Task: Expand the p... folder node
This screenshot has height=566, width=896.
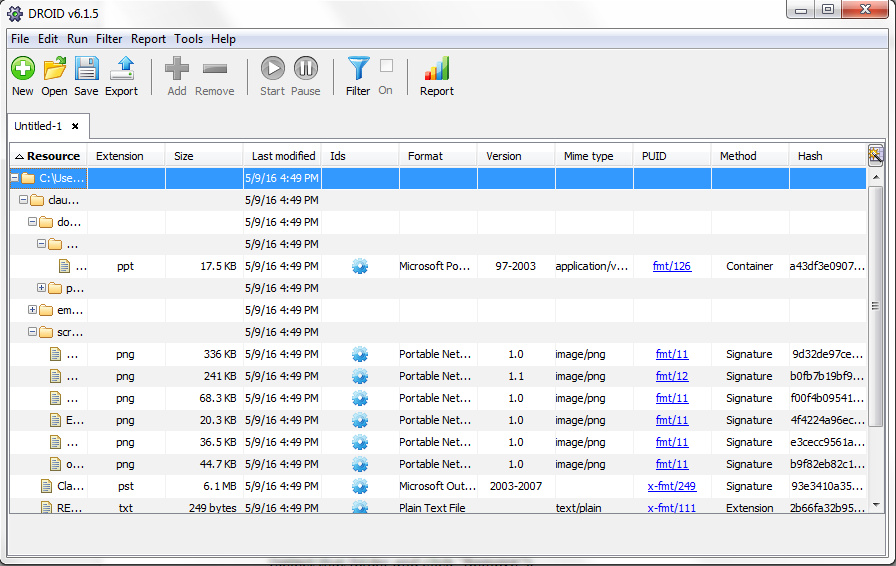Action: 41,288
